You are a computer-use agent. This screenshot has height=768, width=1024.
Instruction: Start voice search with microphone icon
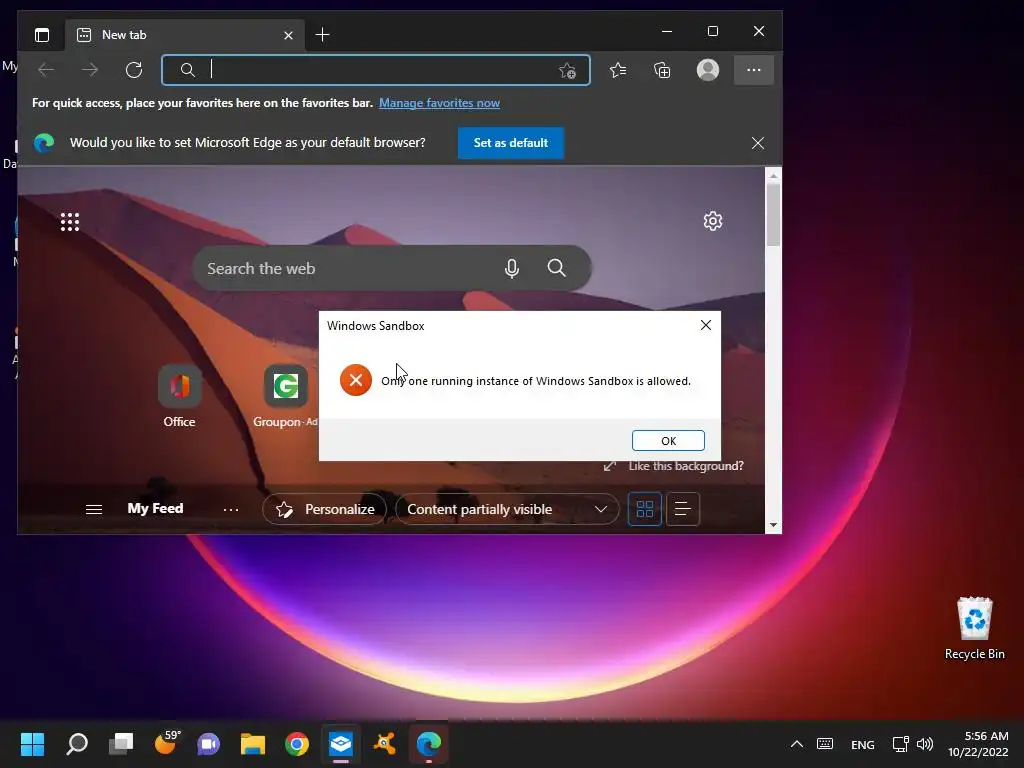click(512, 268)
